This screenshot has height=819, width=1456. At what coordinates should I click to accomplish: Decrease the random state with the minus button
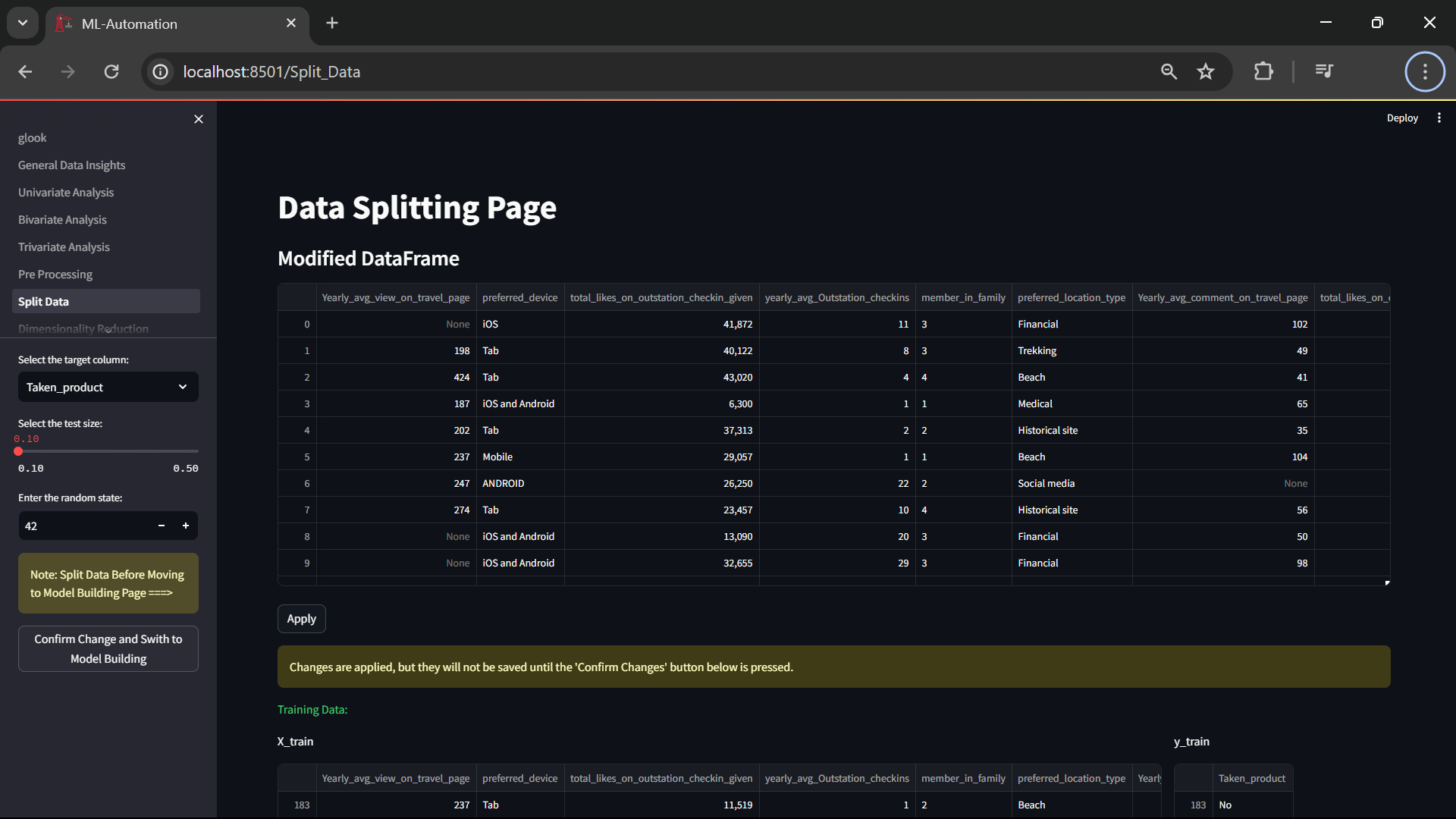click(162, 526)
